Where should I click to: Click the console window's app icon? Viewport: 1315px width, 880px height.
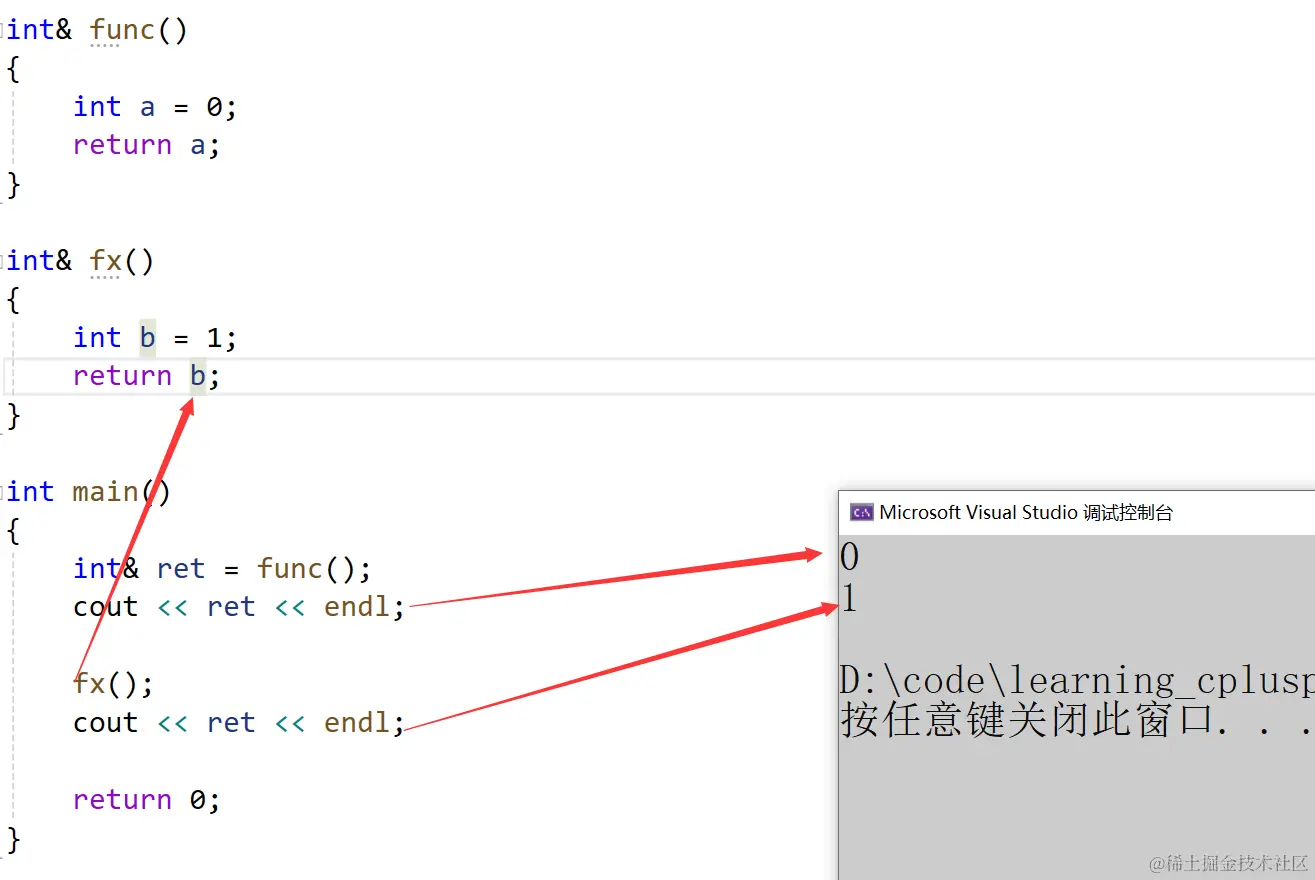(861, 513)
